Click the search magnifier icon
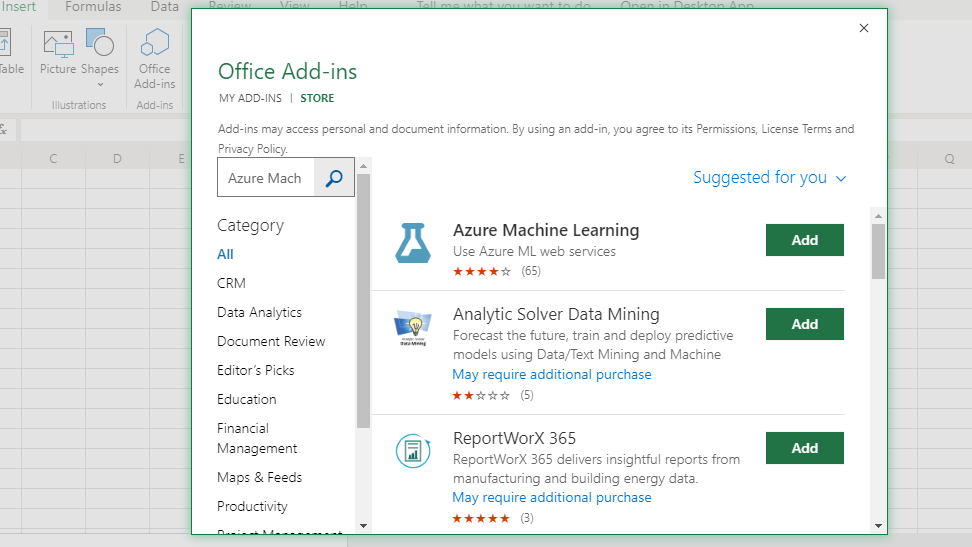Screen dimensions: 972x547 point(334,178)
